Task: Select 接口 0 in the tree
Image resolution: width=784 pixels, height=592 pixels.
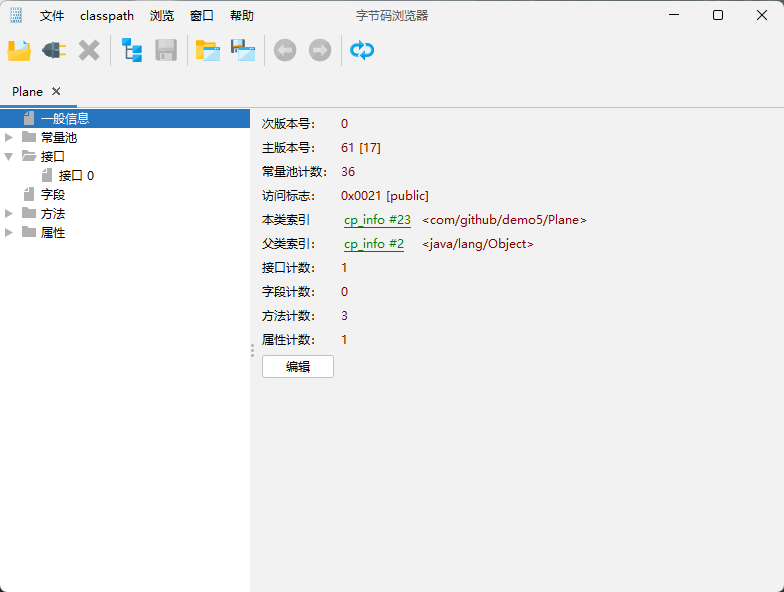Action: pos(76,175)
